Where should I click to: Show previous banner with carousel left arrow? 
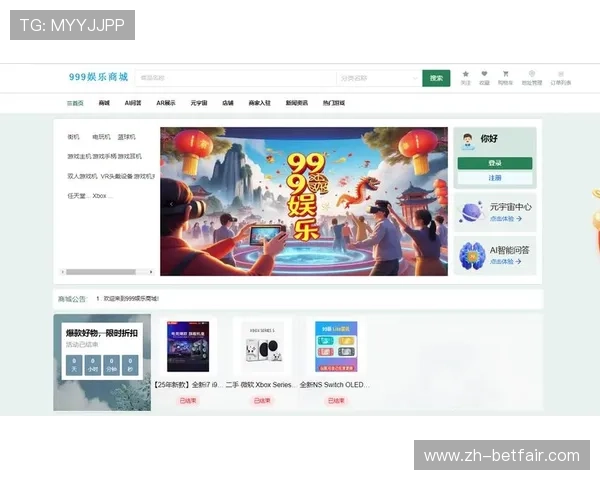171,204
